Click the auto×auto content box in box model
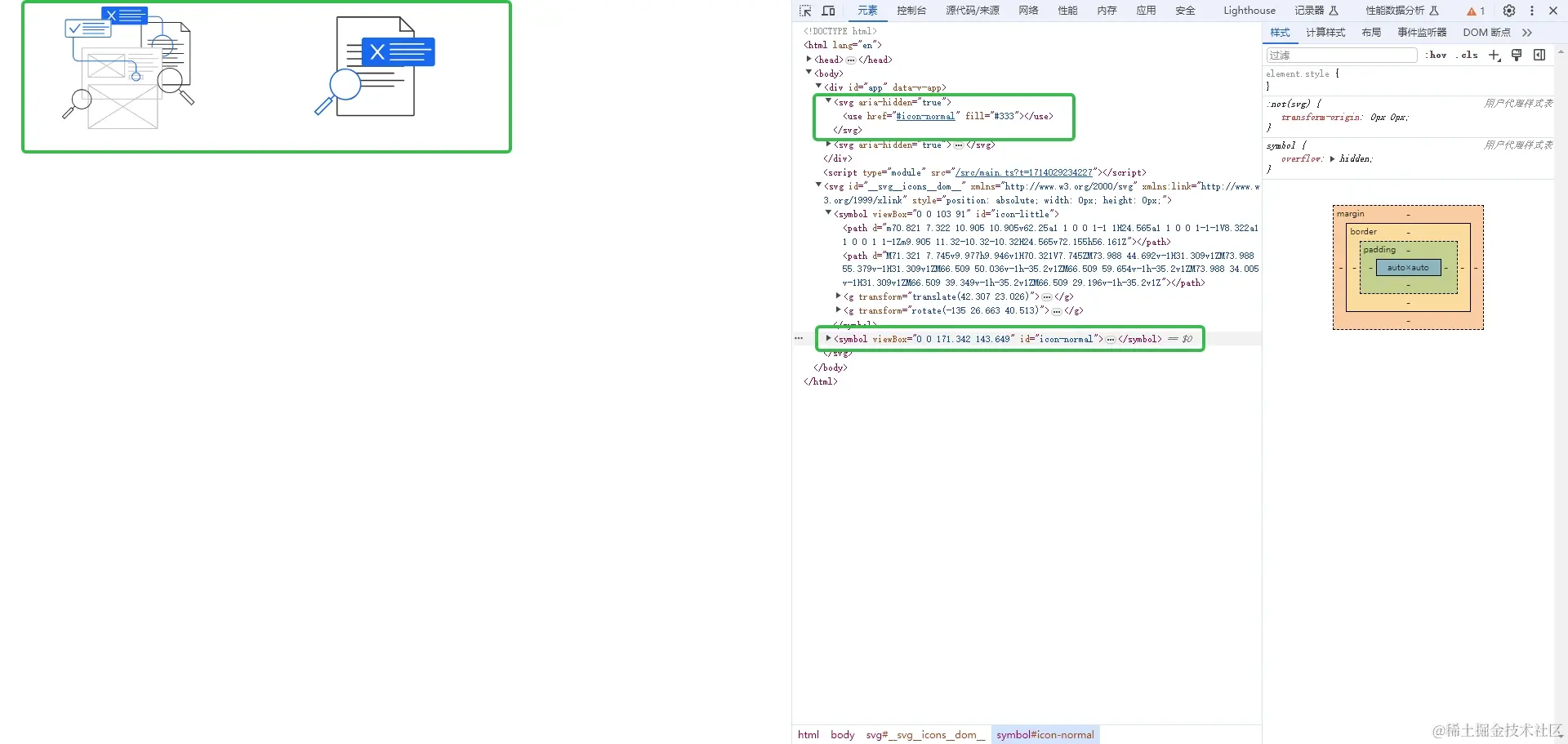 tap(1409, 268)
